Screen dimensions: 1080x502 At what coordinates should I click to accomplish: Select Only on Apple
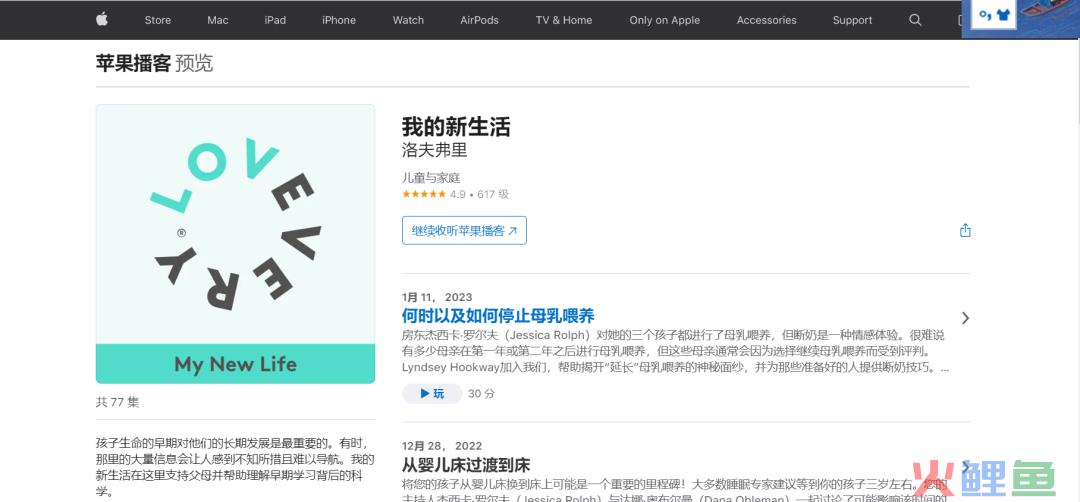[x=665, y=20]
